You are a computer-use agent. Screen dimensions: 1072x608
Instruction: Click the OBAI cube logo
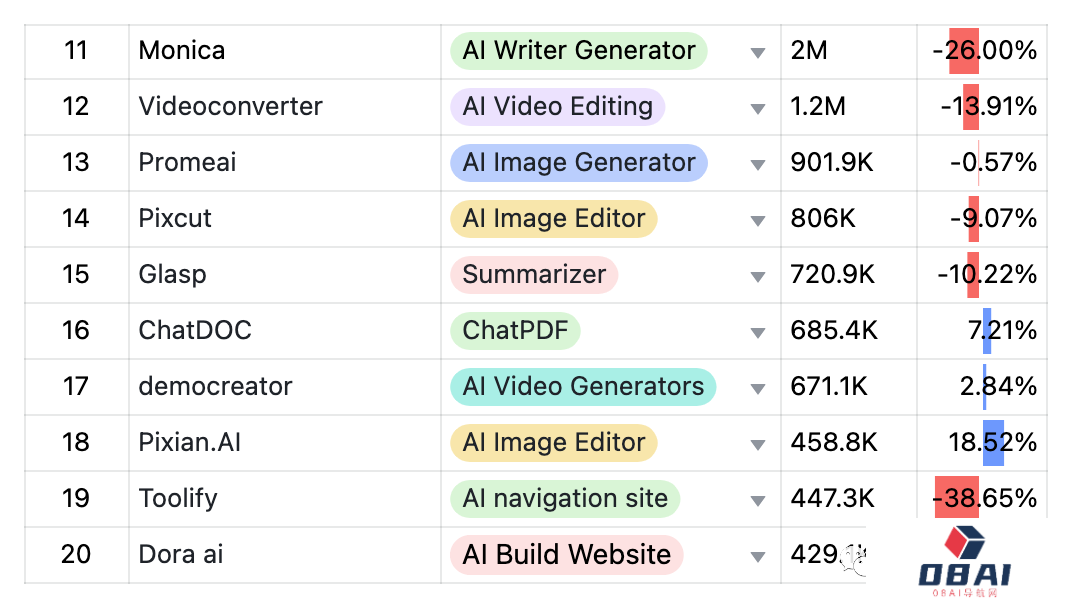965,546
